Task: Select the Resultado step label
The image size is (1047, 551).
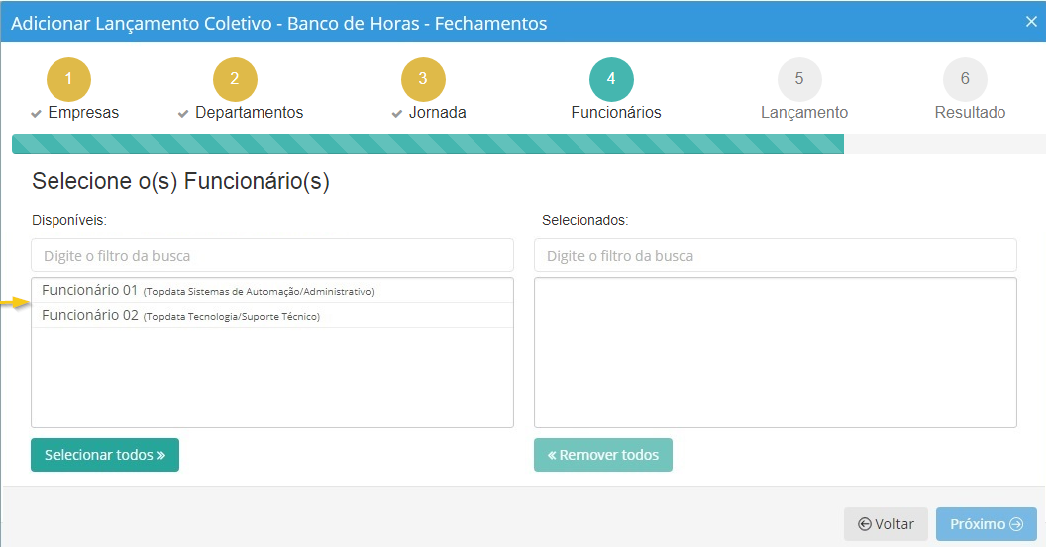Action: [969, 113]
